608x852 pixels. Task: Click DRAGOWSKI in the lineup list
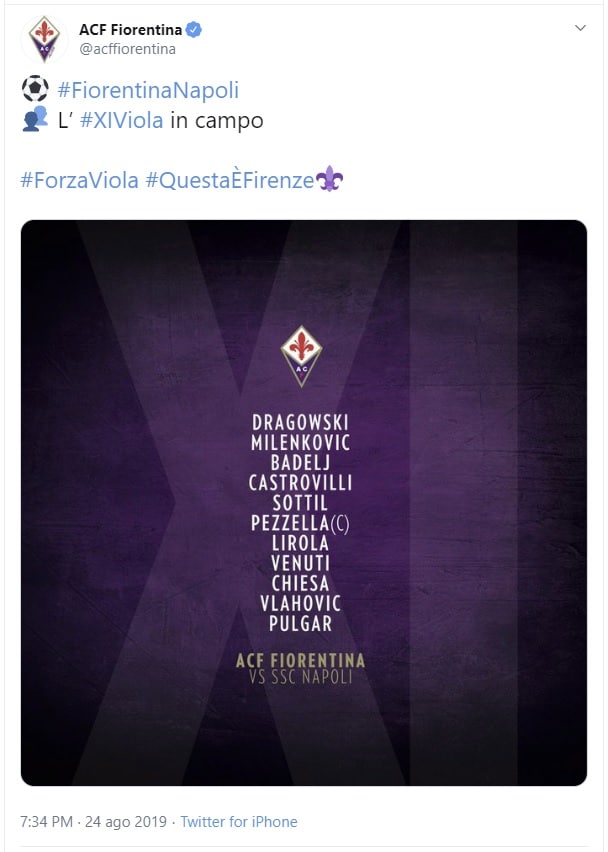[x=301, y=422]
